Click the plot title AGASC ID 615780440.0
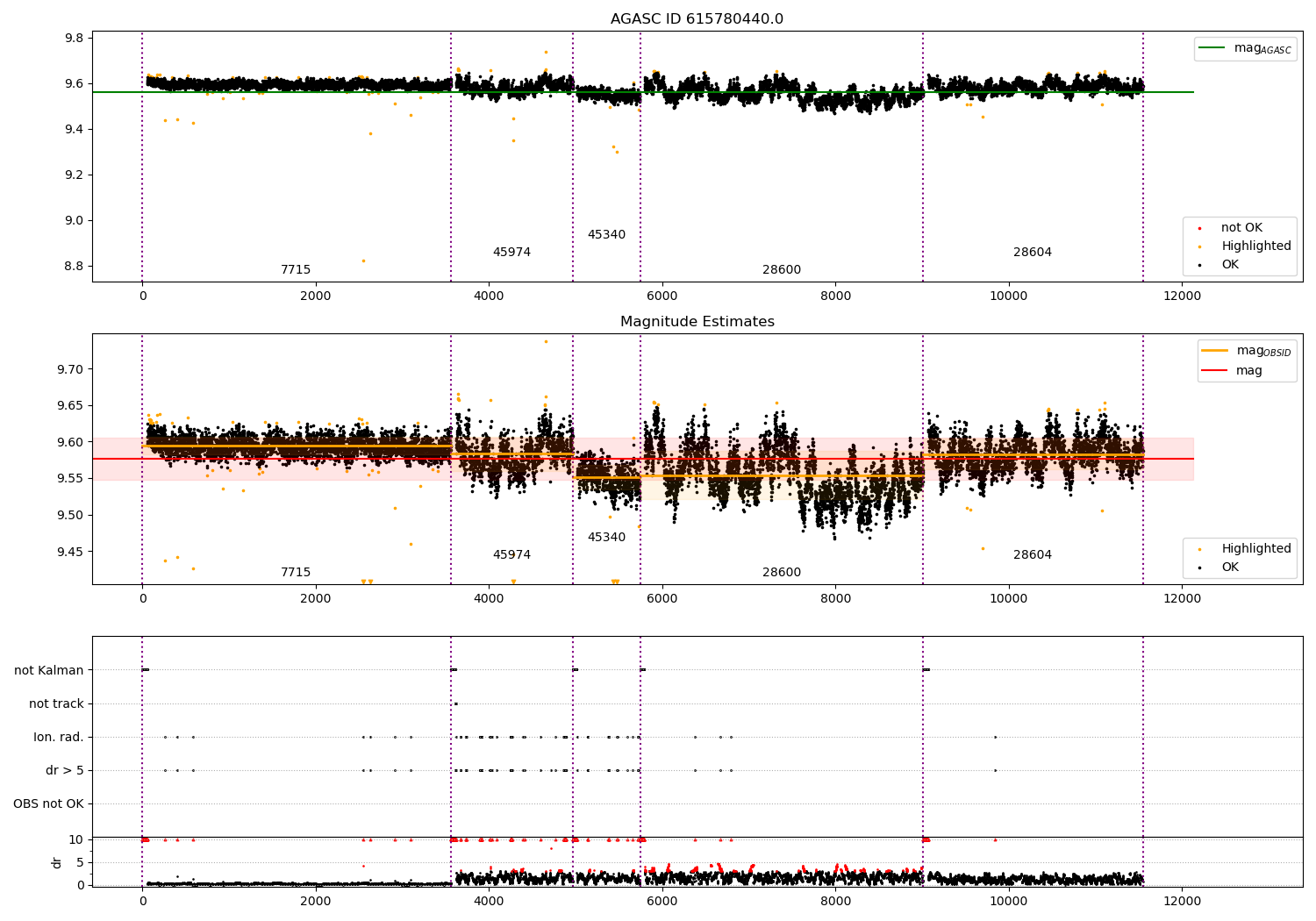Screen dimensions: 1316x921 697,19
